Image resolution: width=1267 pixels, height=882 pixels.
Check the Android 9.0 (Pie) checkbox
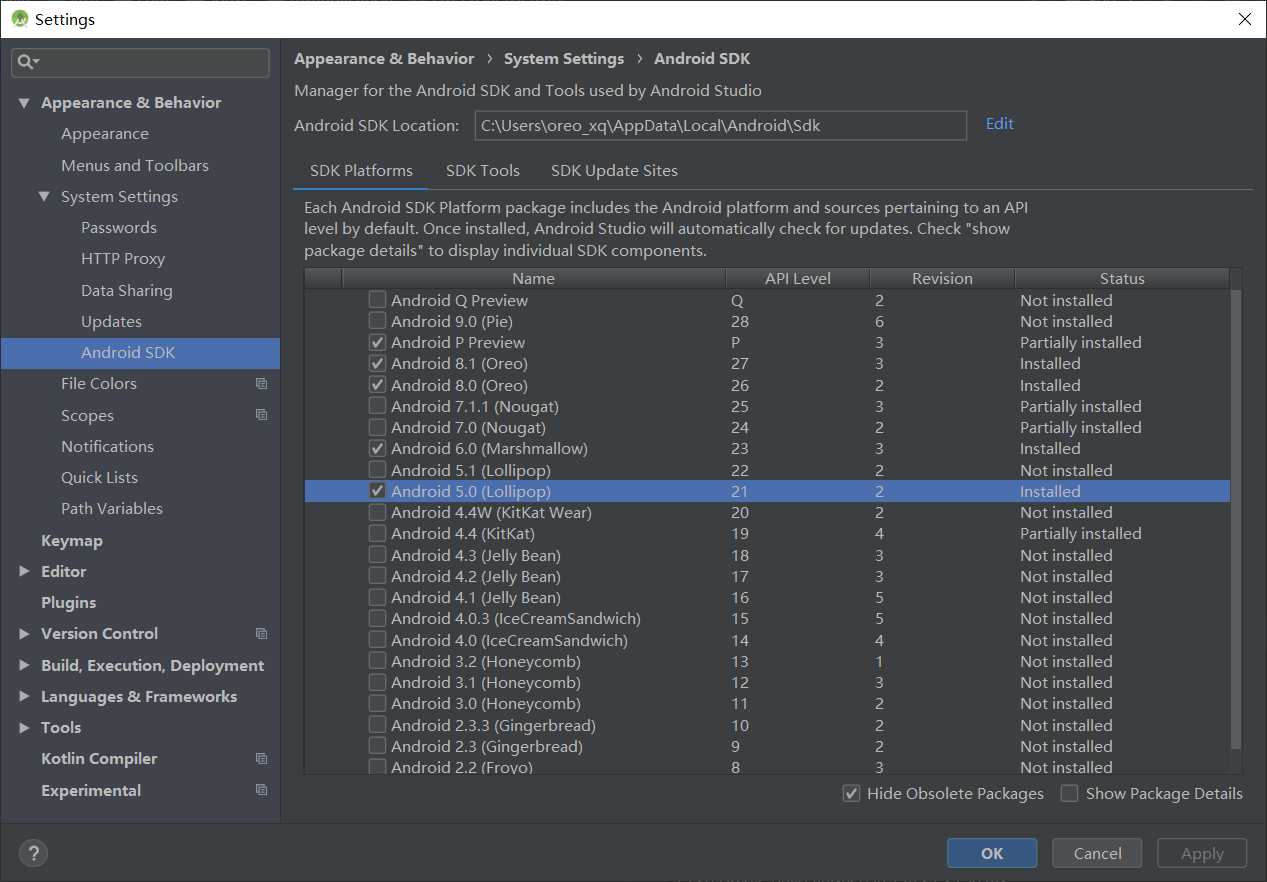click(377, 321)
